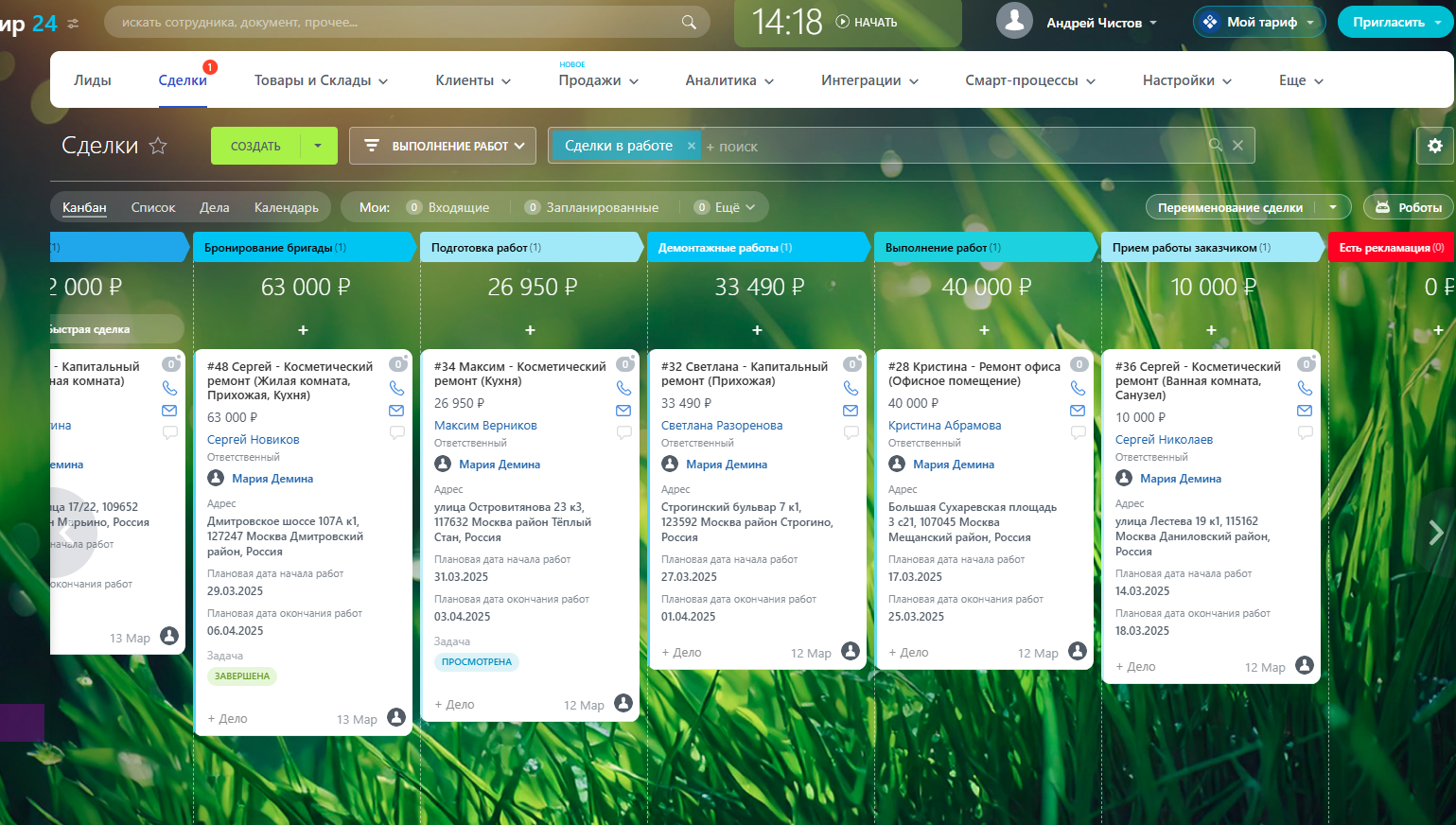This screenshot has height=825, width=1456.
Task: Click the responsible avatar at bottom of deal #48 card
Action: tap(396, 717)
